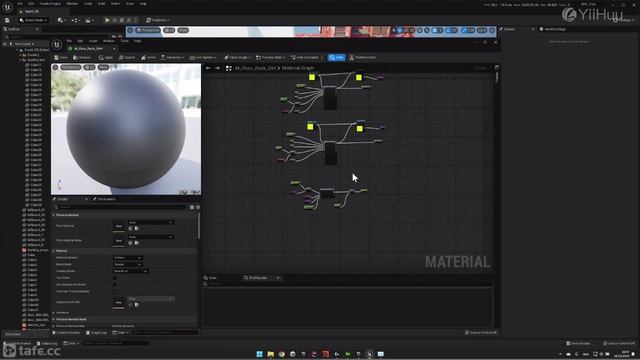
Task: Click the Platform Stats toolbar button
Action: (x=362, y=58)
